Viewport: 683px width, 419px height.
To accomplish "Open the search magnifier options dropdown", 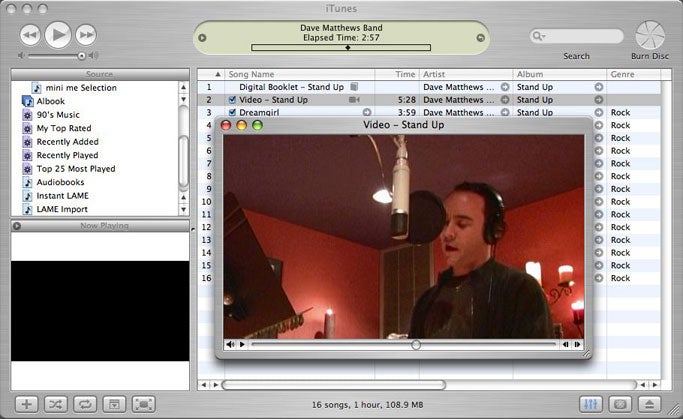I will pos(539,36).
